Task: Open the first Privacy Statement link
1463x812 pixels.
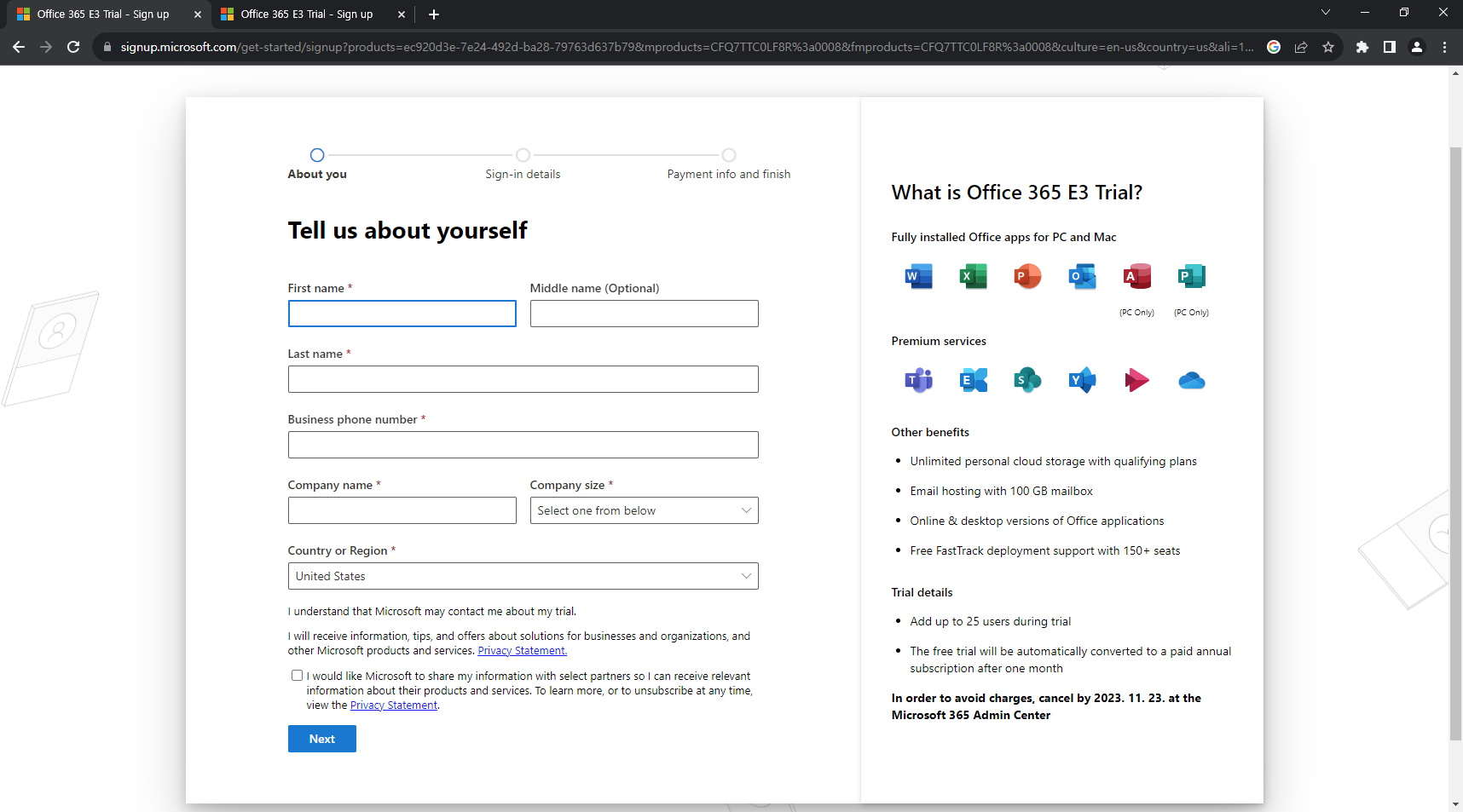Action: click(522, 651)
